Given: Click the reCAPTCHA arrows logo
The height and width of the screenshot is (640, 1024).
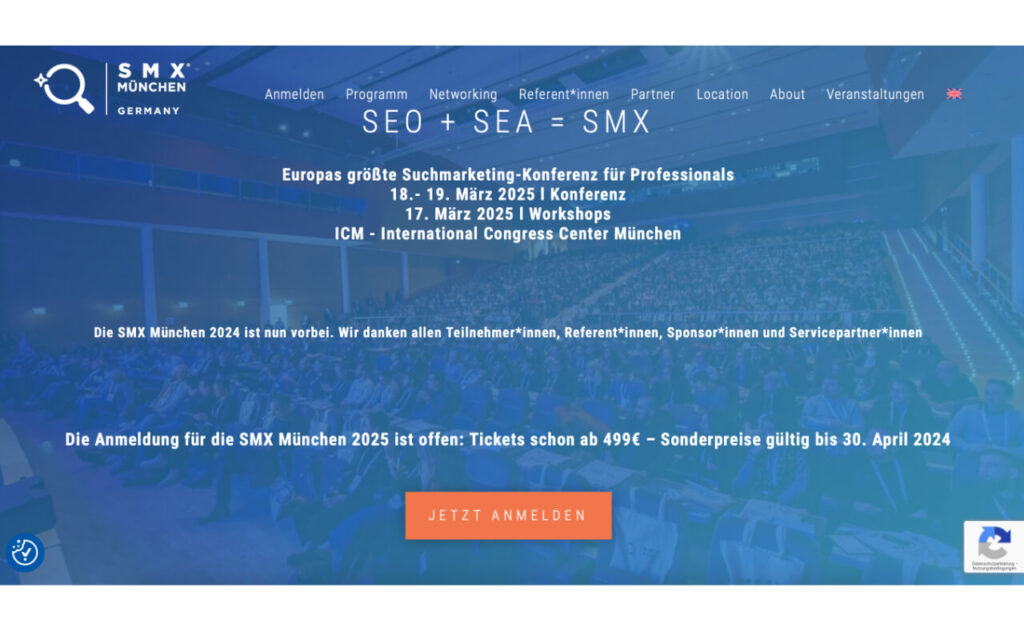Looking at the screenshot, I should coord(993,543).
